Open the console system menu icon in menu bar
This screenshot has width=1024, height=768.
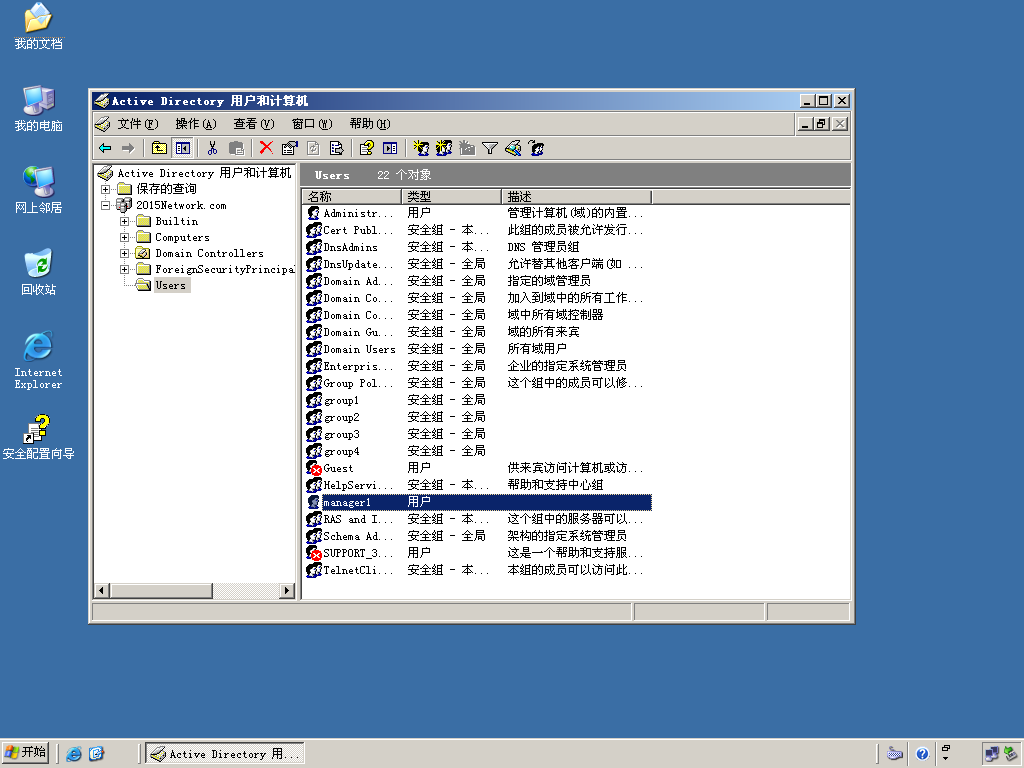tap(103, 124)
